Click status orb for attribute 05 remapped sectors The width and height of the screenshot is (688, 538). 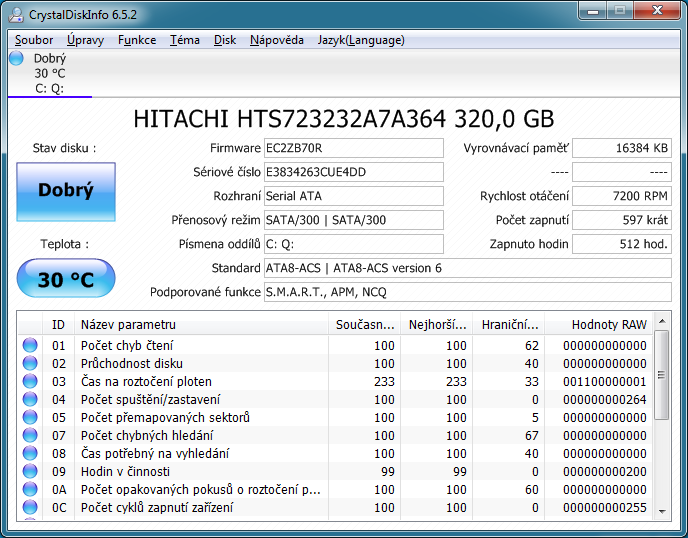click(x=30, y=418)
